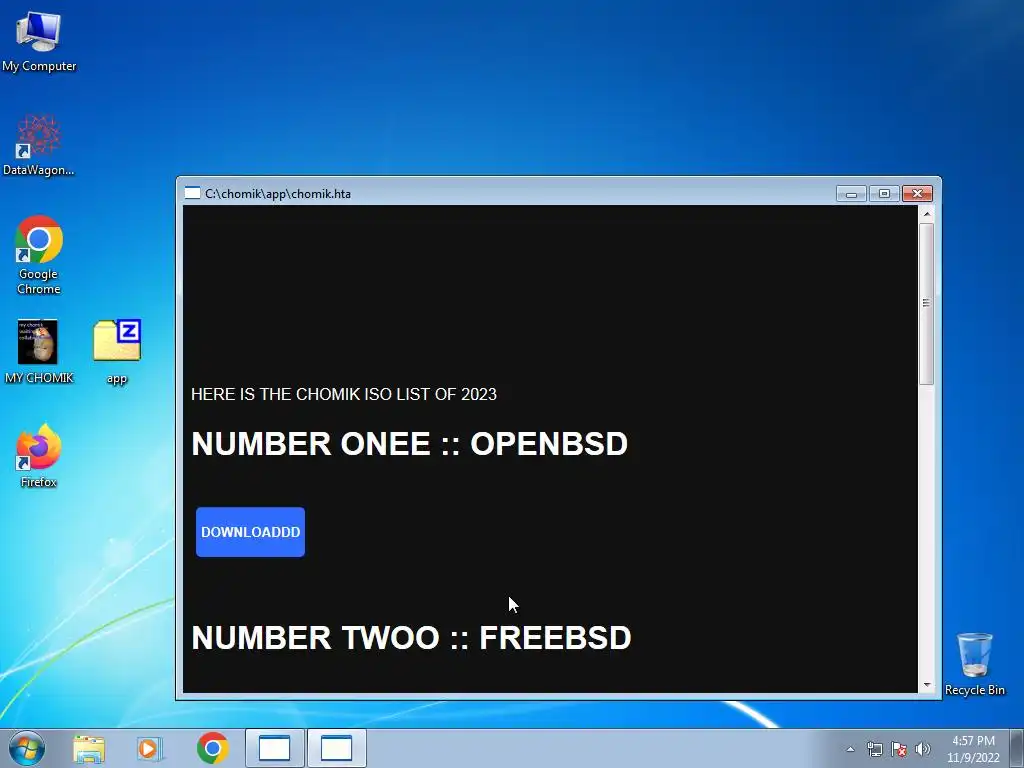Viewport: 1024px width, 768px height.
Task: Click the vertical scrollbar thumb in chomik window
Action: click(926, 304)
